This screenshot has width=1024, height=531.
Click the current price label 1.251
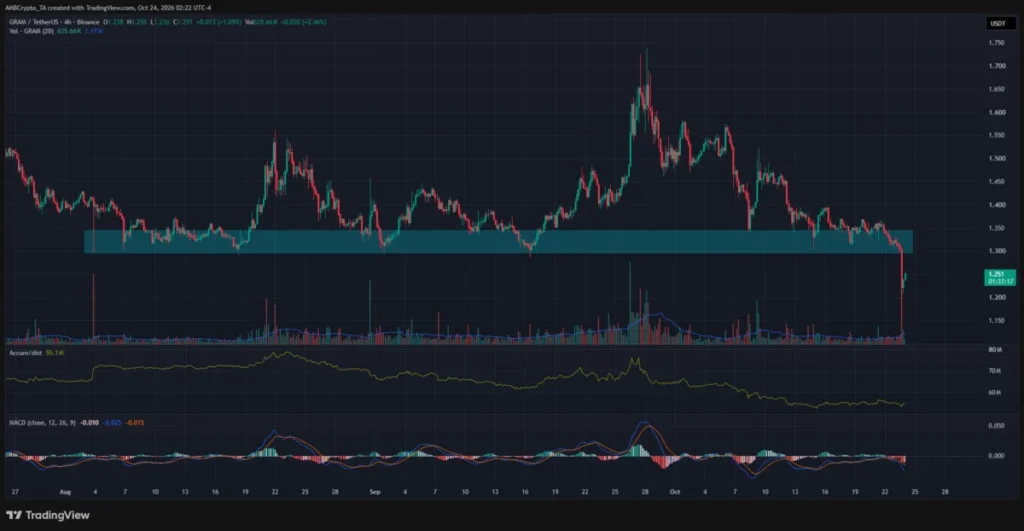[1000, 278]
